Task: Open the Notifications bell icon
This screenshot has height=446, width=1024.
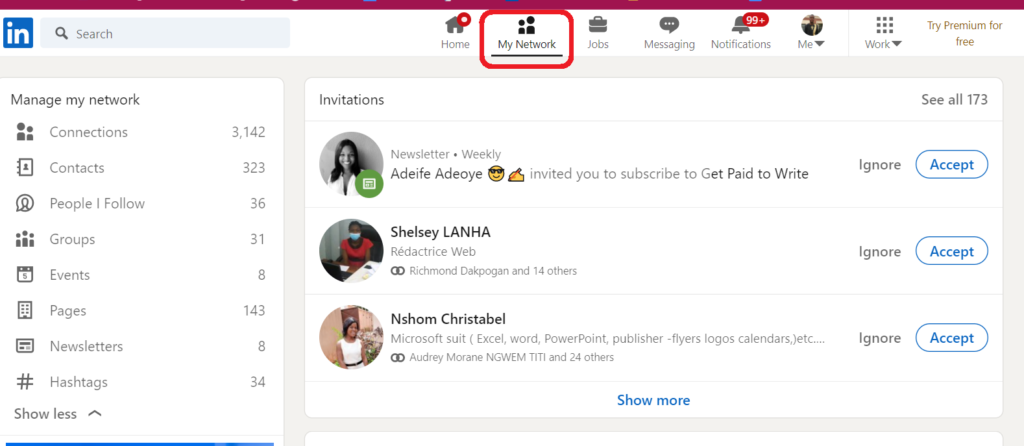Action: click(741, 26)
